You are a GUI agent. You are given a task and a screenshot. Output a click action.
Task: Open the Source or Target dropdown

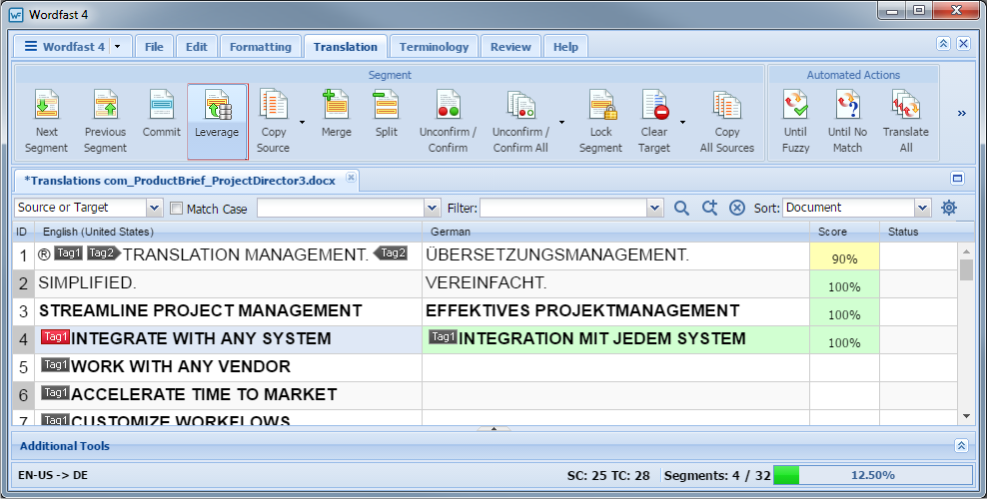click(x=154, y=208)
